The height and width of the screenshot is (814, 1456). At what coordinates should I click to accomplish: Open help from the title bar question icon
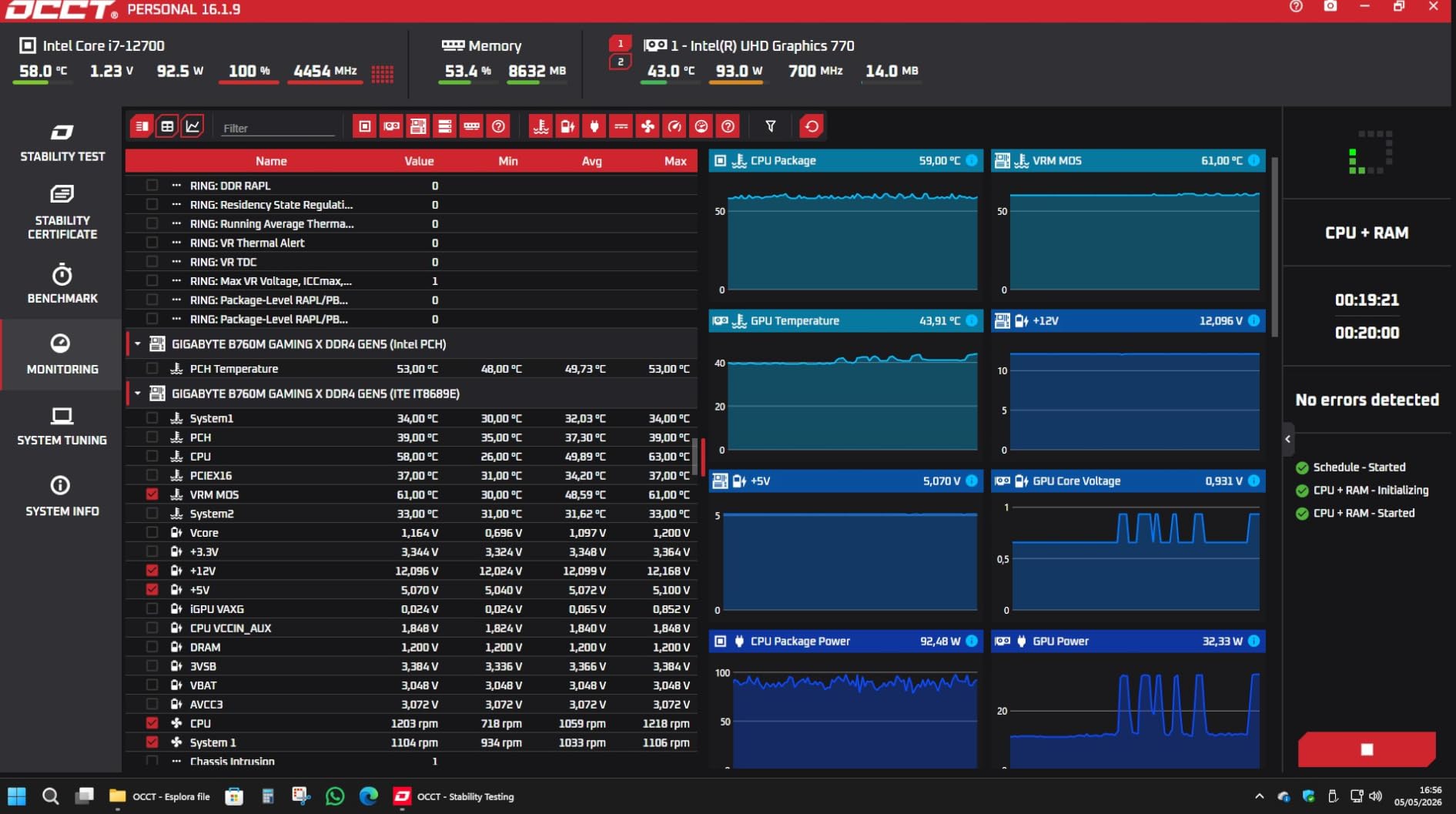point(1296,7)
